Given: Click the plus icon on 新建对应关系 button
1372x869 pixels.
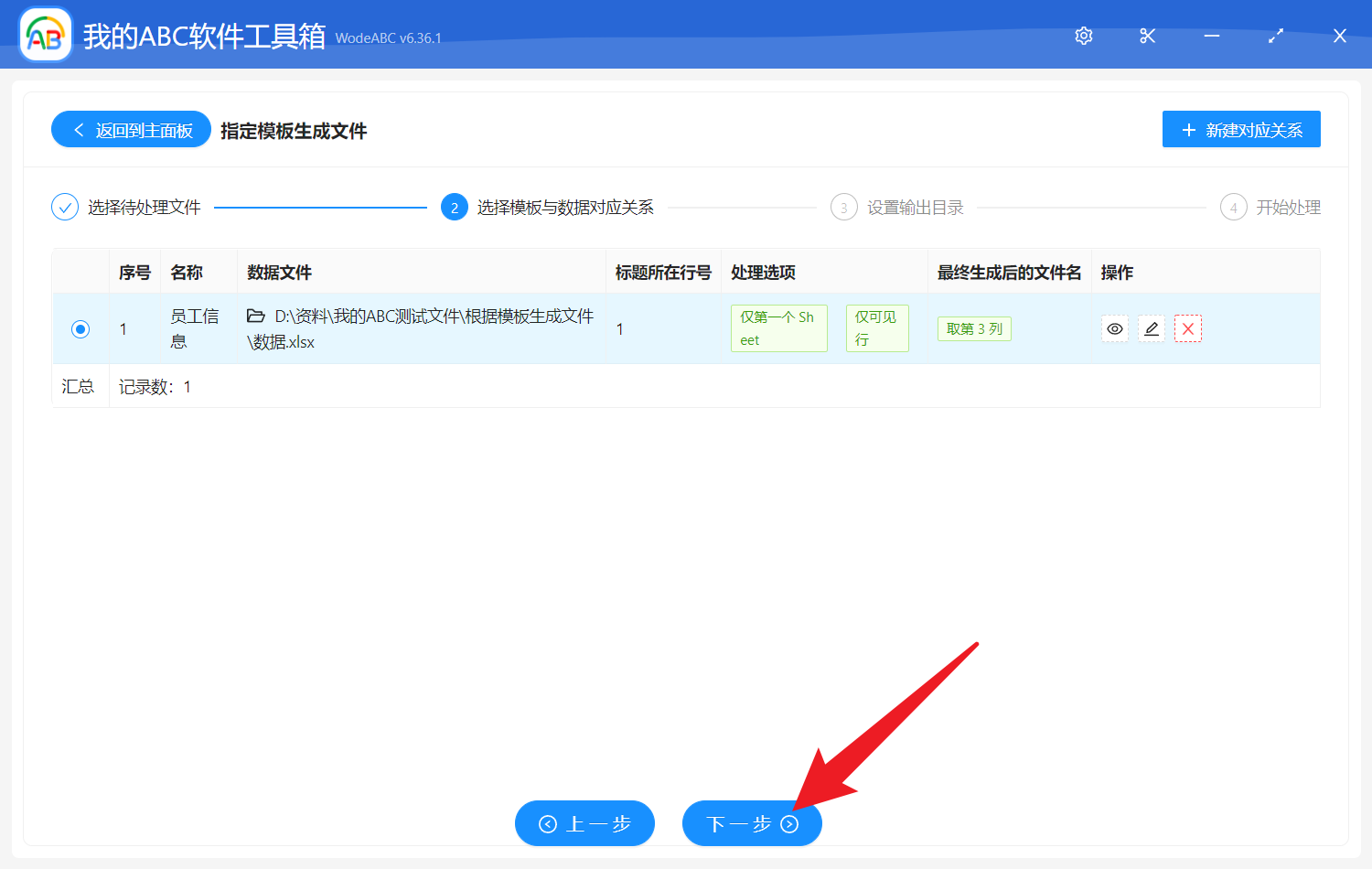Looking at the screenshot, I should [x=1188, y=129].
